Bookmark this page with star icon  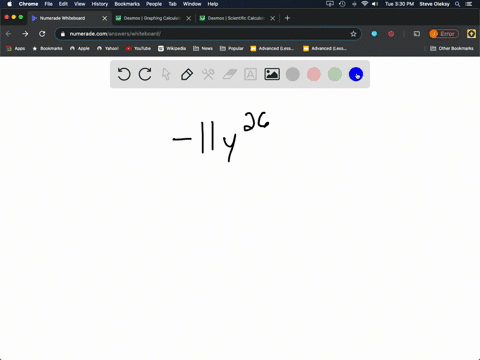353,34
